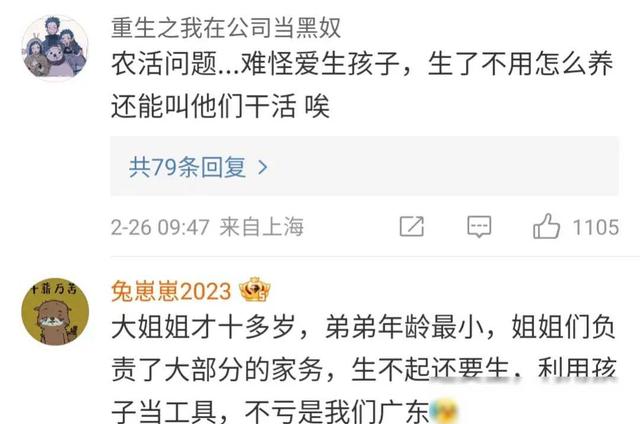Select the comment line starting 农活问题

(362, 64)
